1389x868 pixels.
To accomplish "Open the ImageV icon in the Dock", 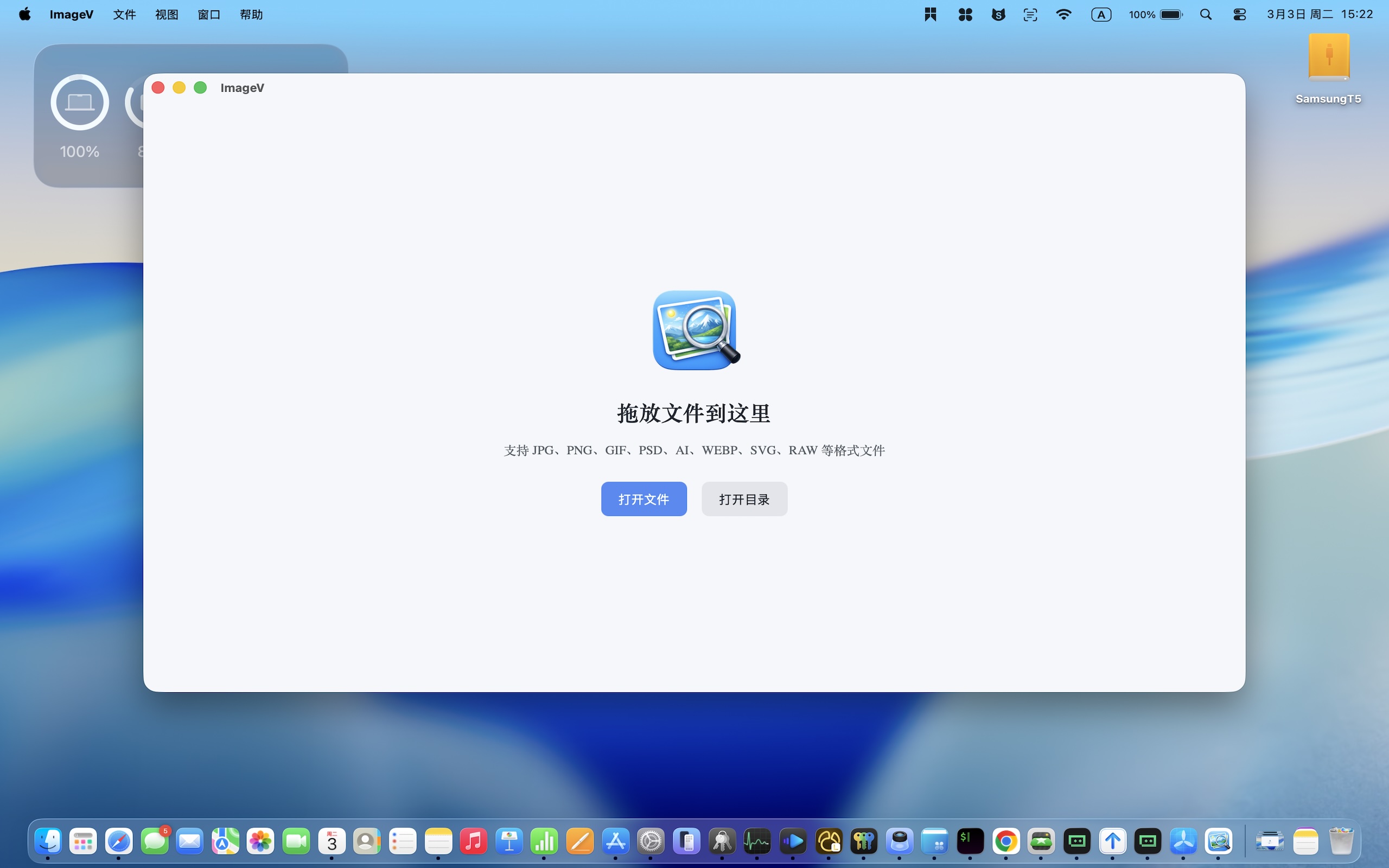I will (x=1218, y=841).
